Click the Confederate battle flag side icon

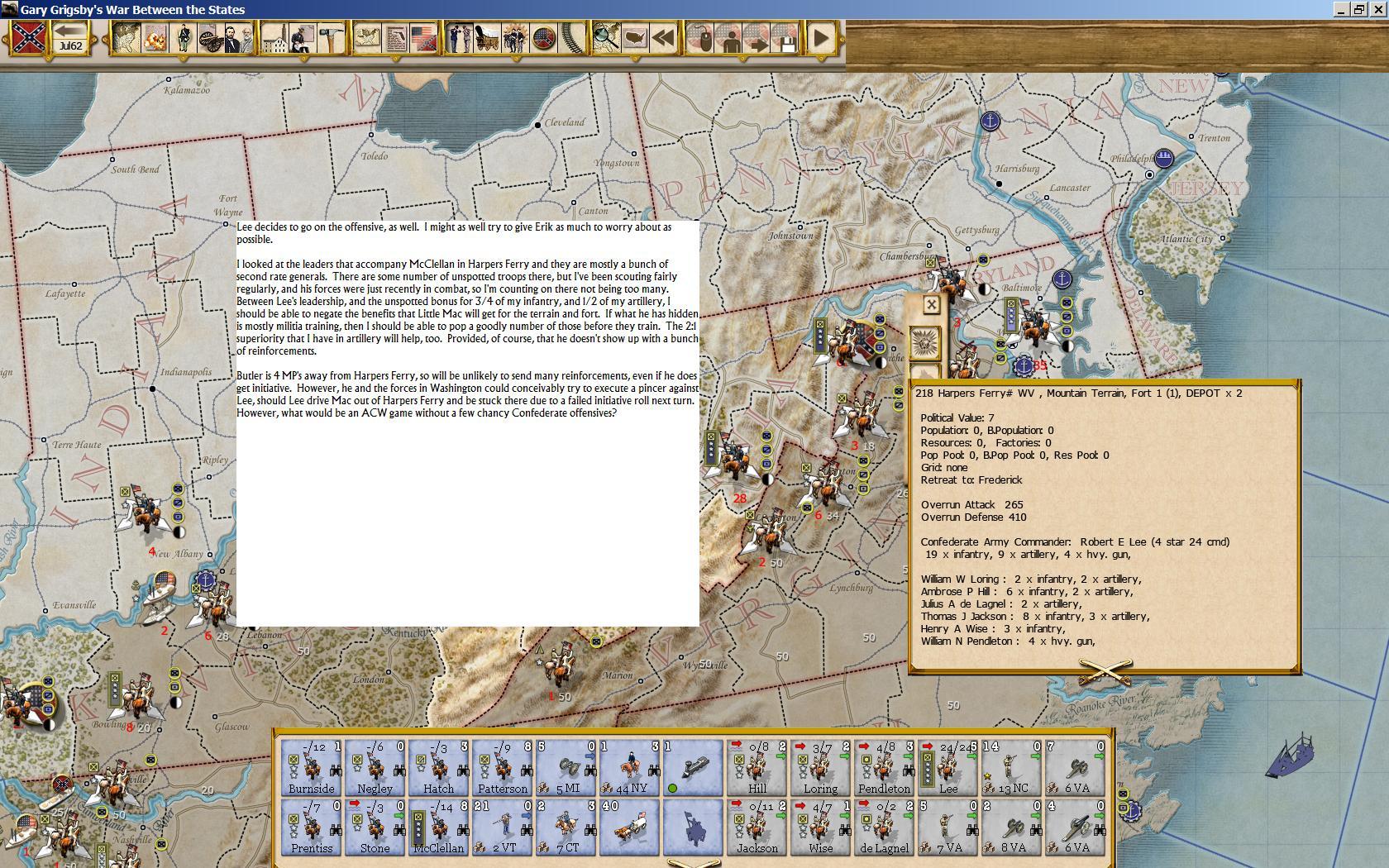(27, 38)
